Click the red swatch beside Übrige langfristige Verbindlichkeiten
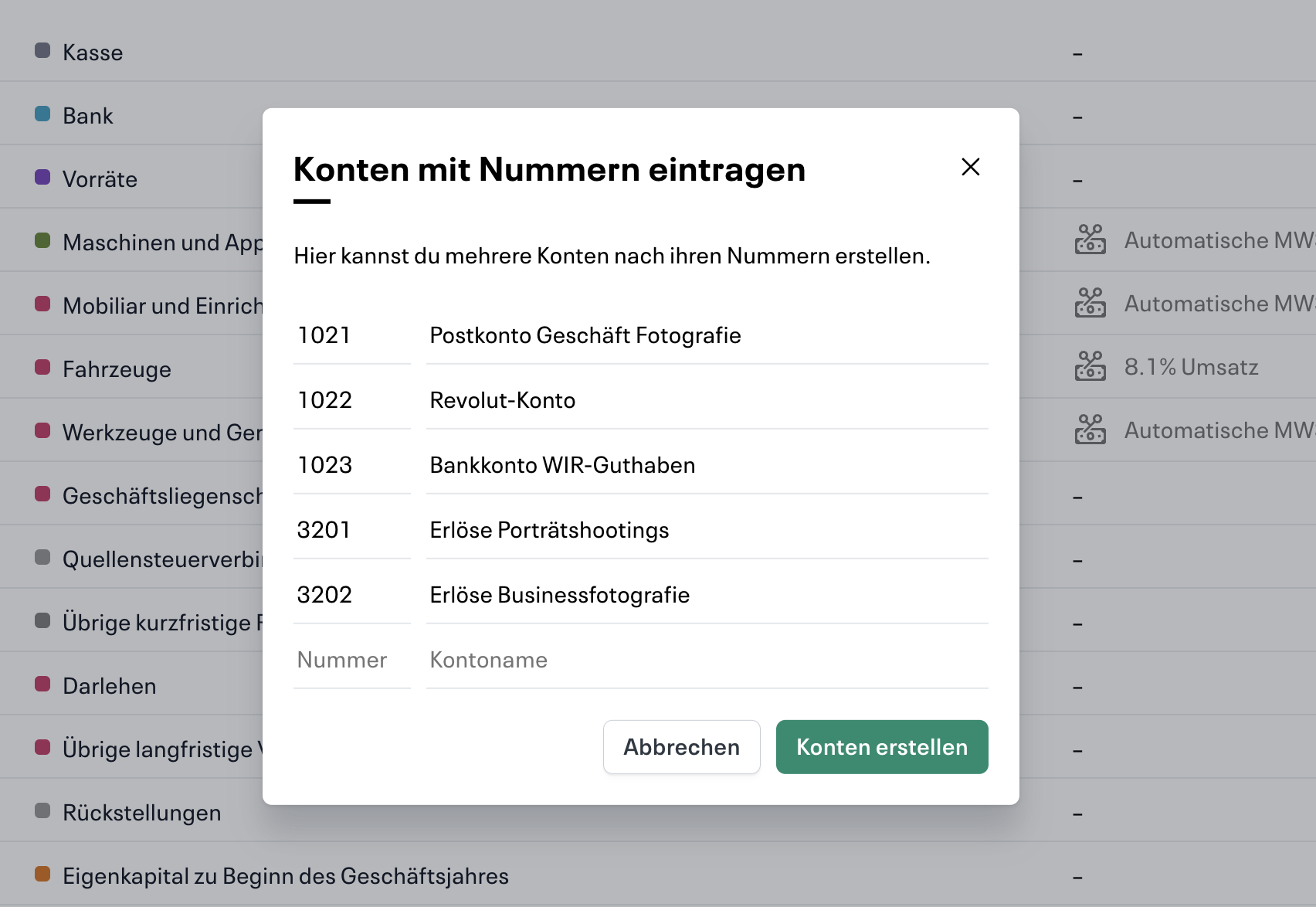Image resolution: width=1316 pixels, height=907 pixels. (42, 748)
